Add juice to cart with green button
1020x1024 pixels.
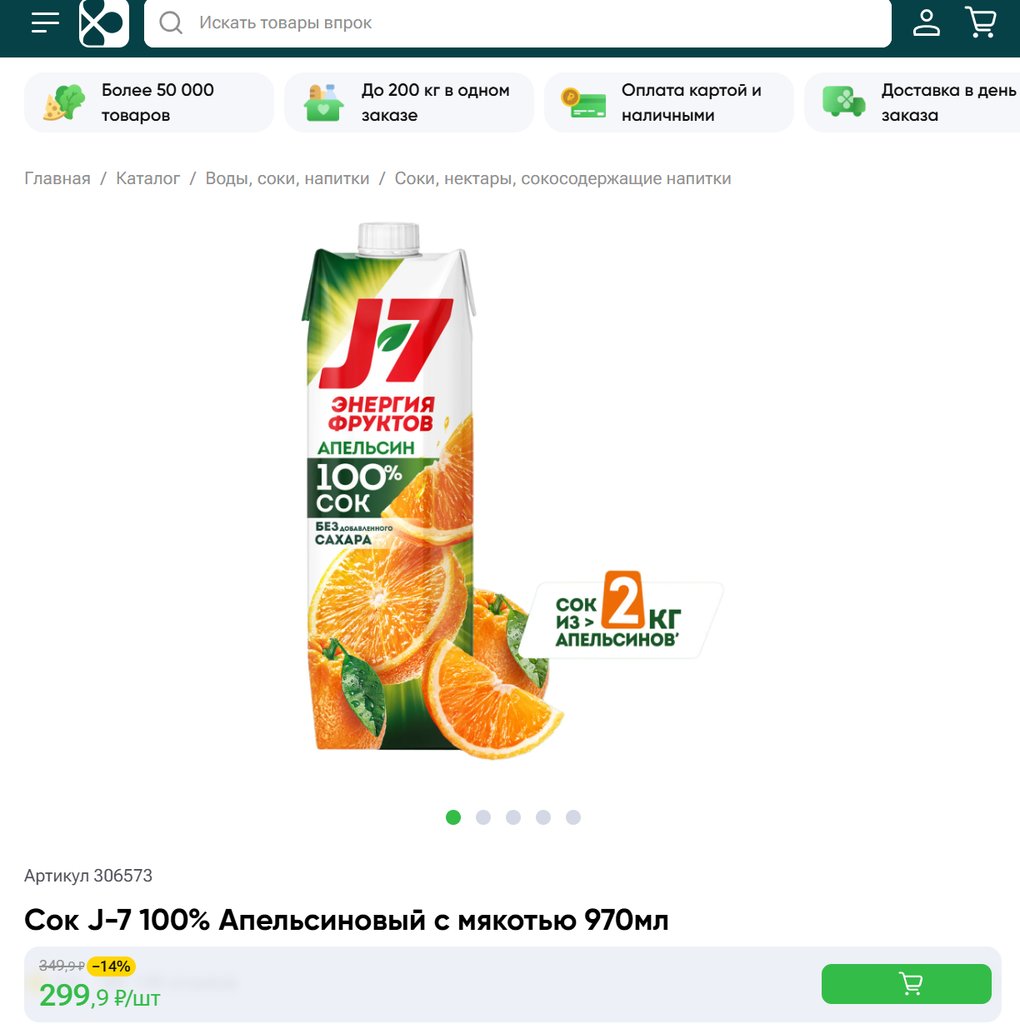(x=906, y=984)
